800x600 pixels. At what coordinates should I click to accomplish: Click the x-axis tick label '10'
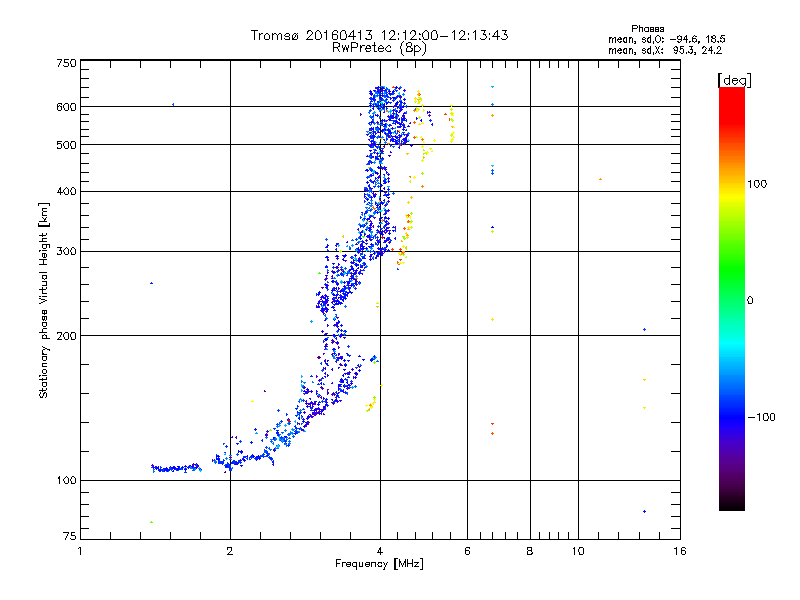pyautogui.click(x=578, y=551)
